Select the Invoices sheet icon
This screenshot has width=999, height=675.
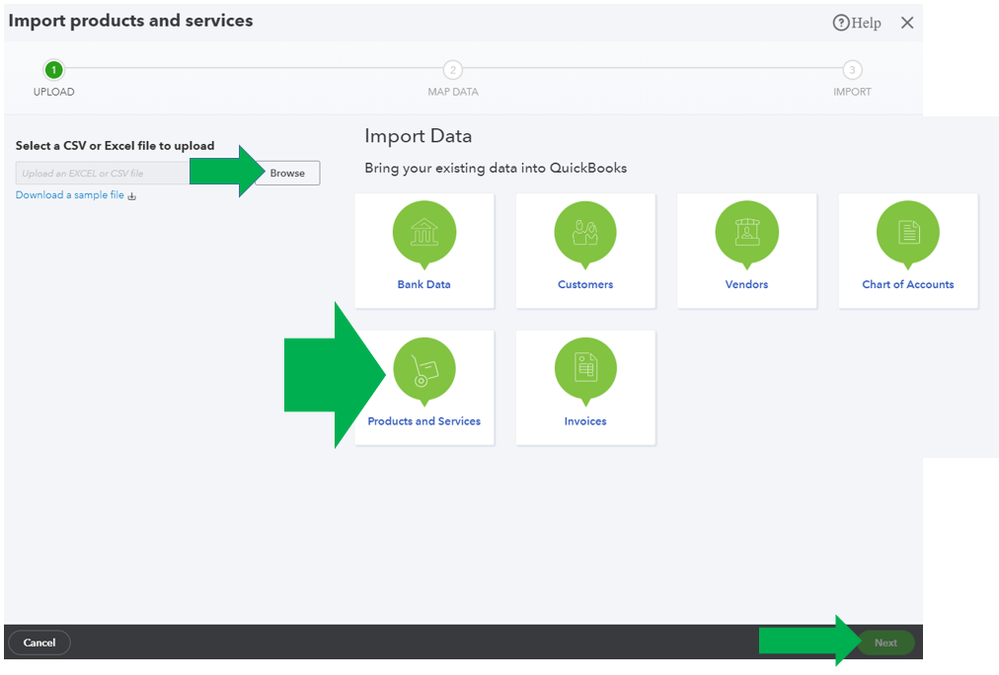(x=585, y=368)
